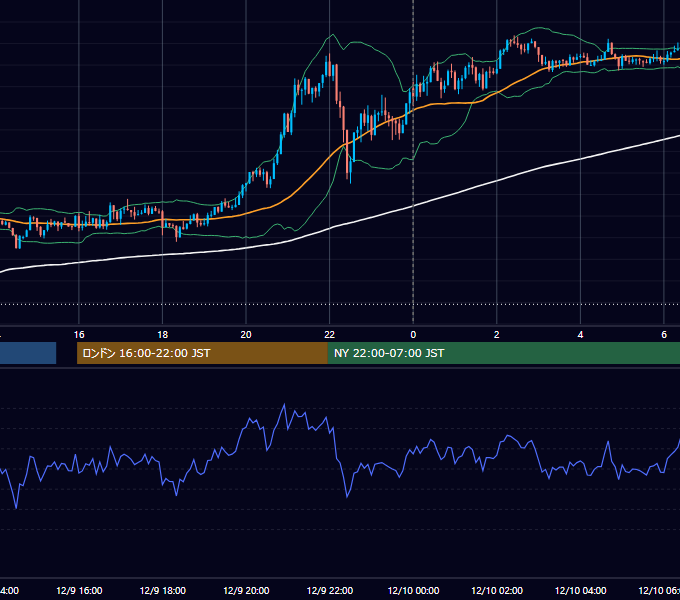
Task: Click the 18 hour label on chart axis
Action: click(163, 335)
